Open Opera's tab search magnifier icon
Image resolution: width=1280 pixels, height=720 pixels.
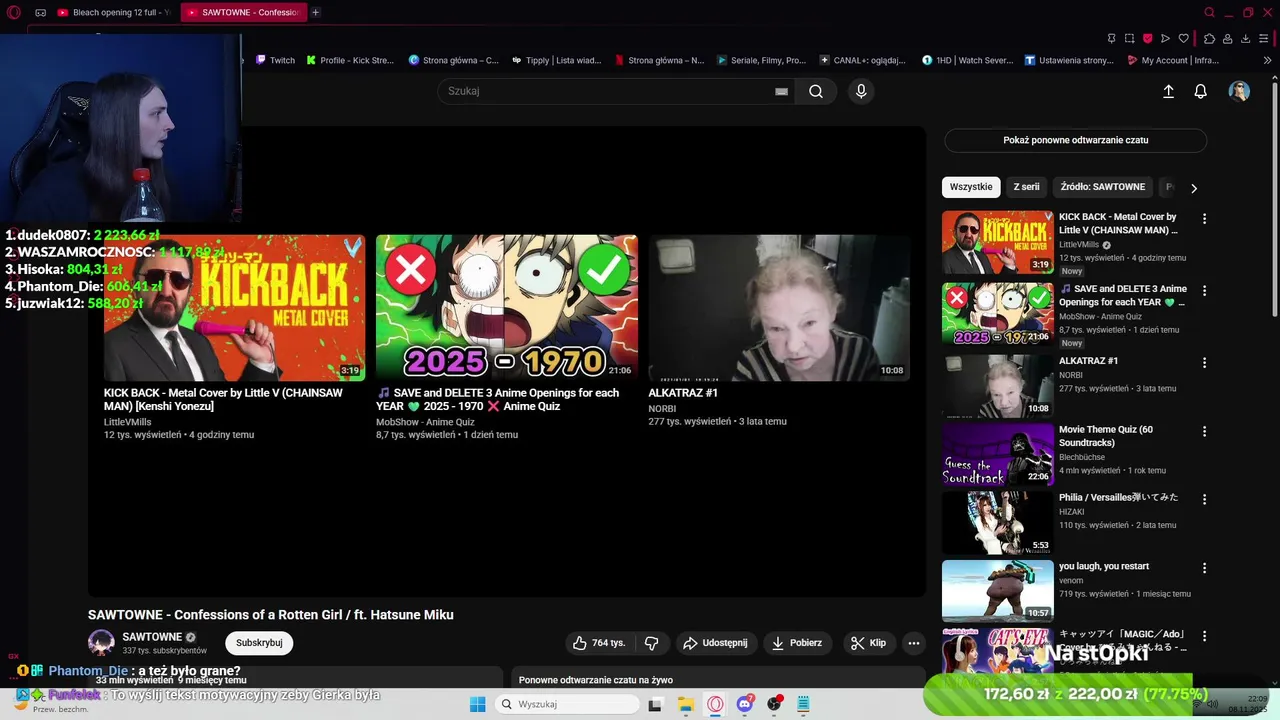pyautogui.click(x=1209, y=13)
